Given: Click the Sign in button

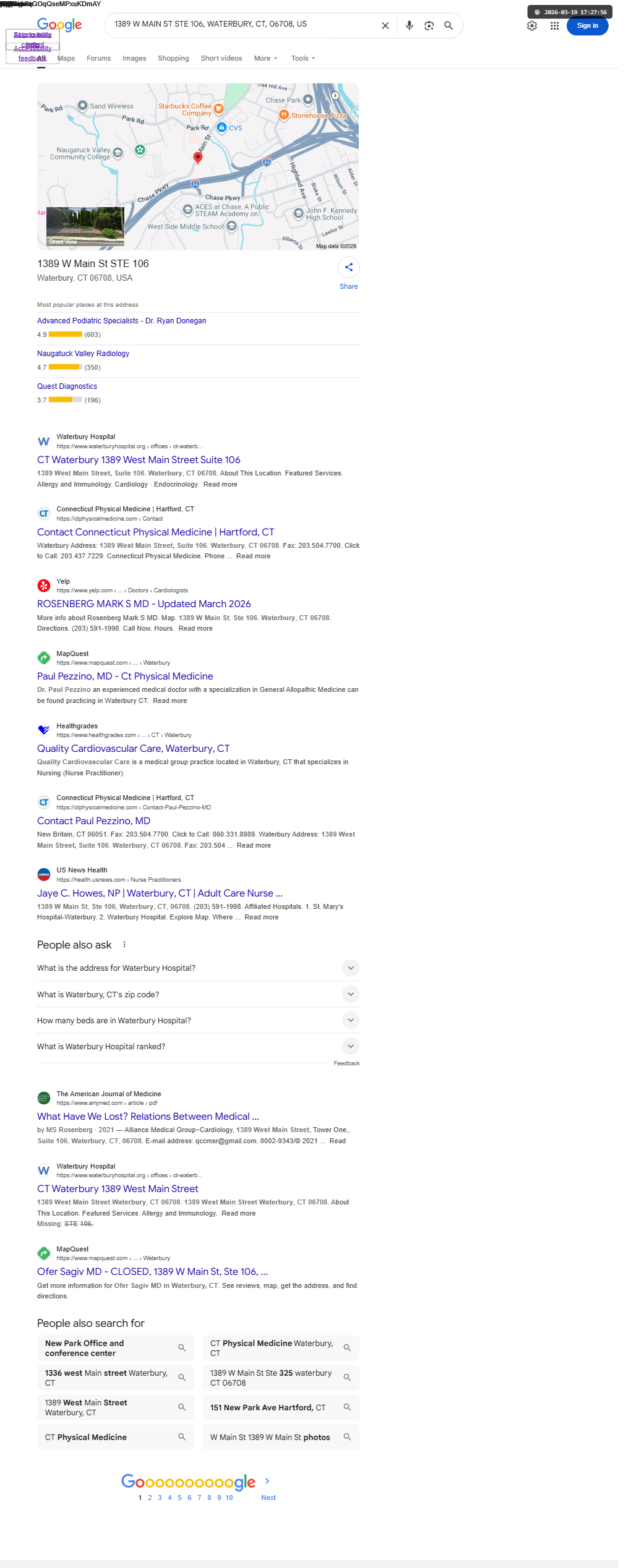Looking at the screenshot, I should (x=587, y=26).
